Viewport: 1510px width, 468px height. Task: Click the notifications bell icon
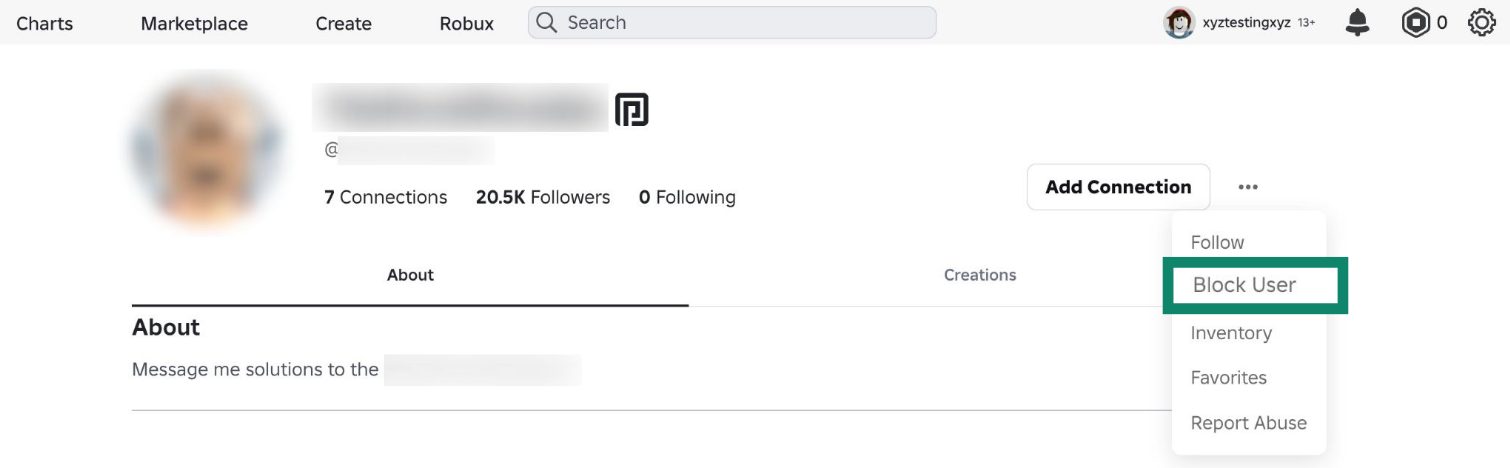(1357, 23)
